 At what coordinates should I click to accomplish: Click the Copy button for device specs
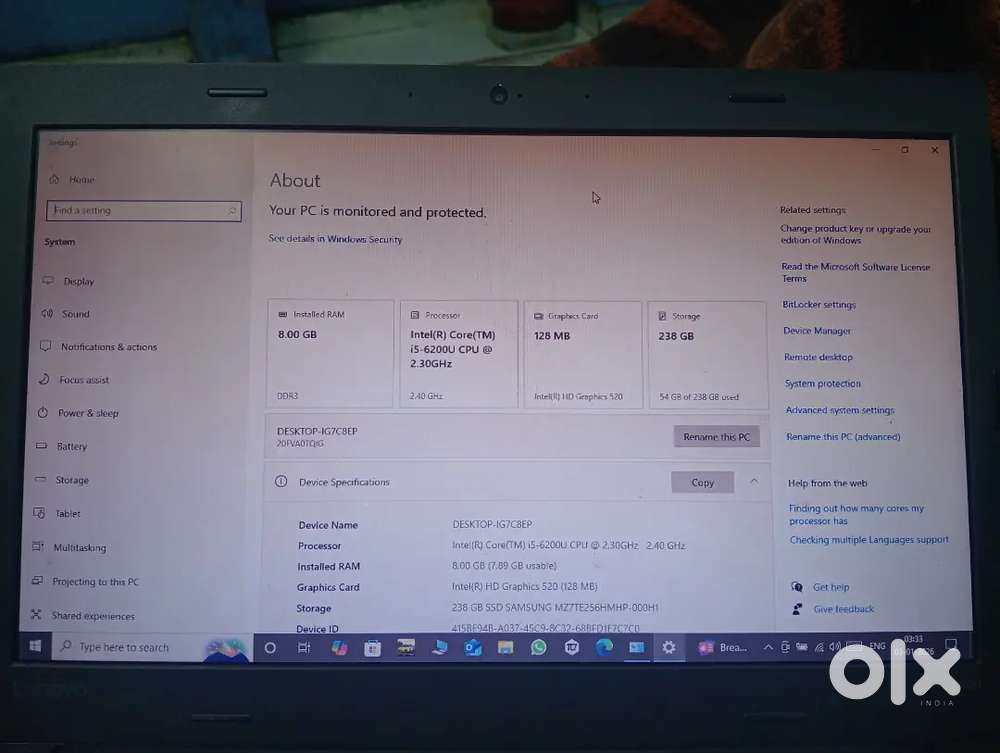click(702, 482)
